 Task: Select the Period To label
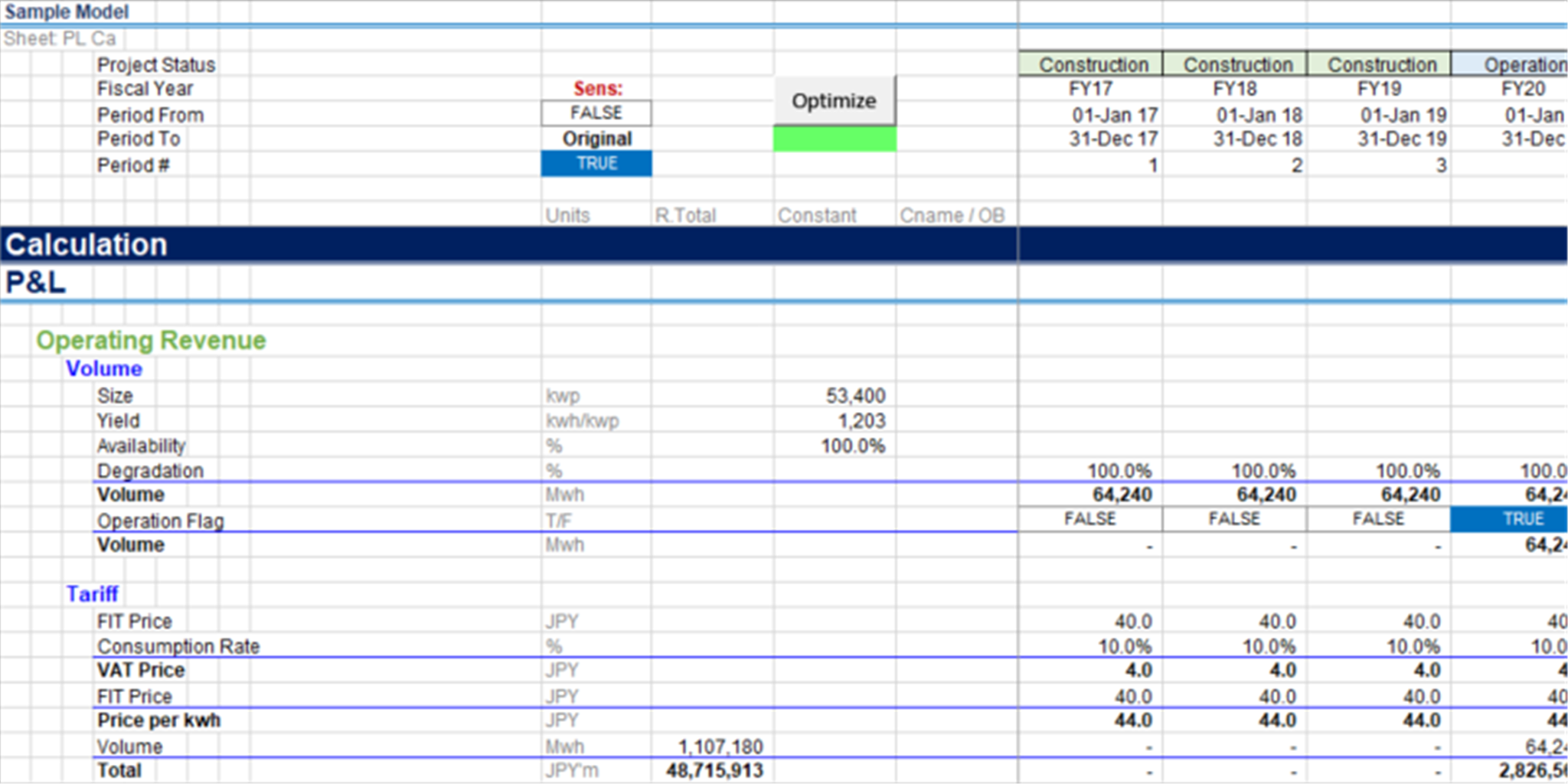pos(138,139)
